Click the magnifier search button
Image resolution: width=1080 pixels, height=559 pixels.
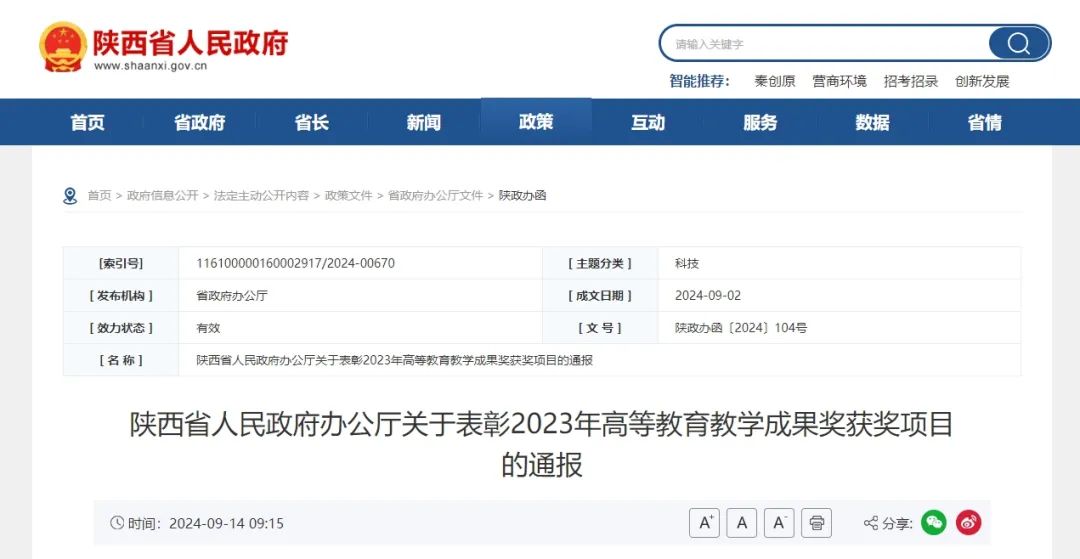[1019, 44]
